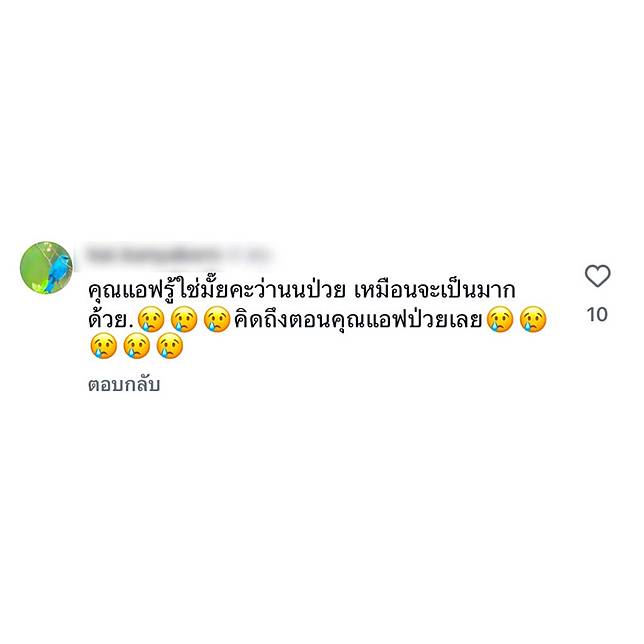Reply via the ตอบกลับ link
The width and height of the screenshot is (644, 644).
[124, 385]
